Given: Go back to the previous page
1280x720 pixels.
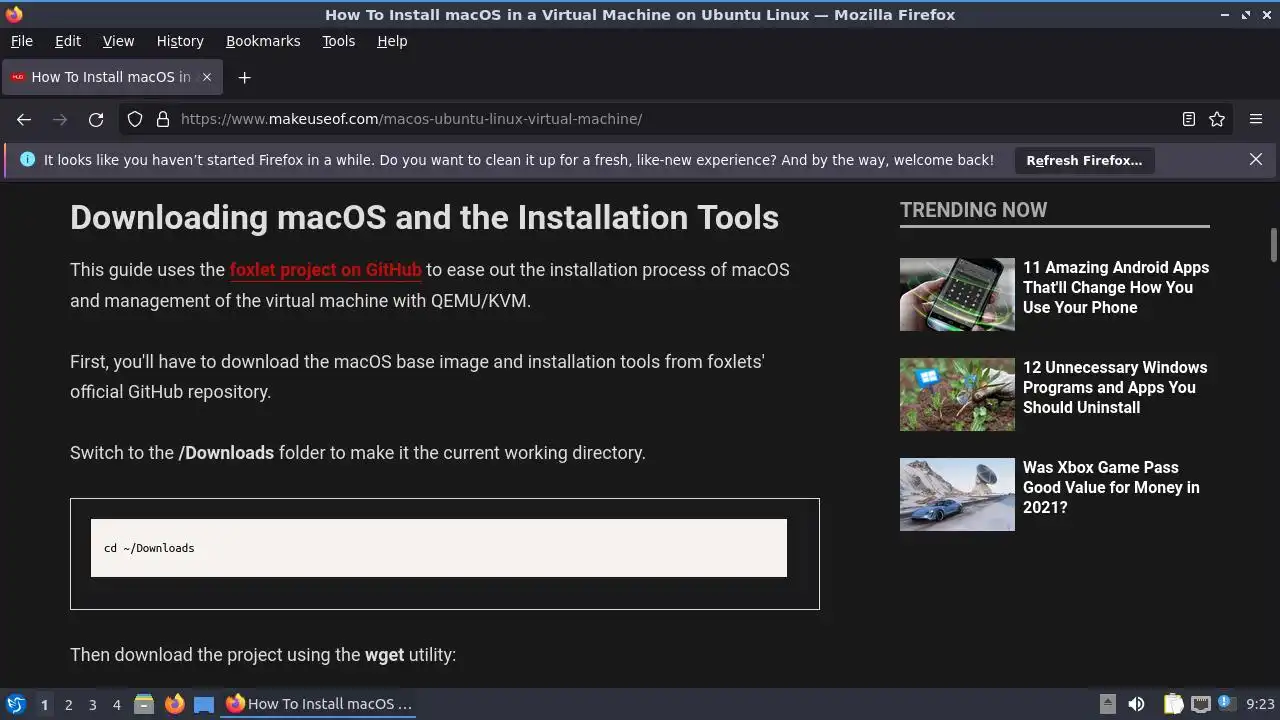Looking at the screenshot, I should click(24, 119).
